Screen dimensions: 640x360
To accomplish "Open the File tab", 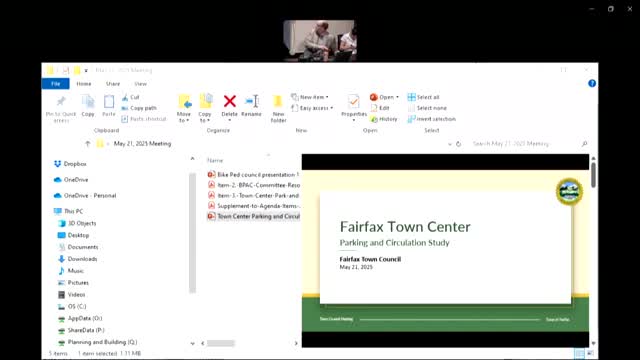I will 56,84.
